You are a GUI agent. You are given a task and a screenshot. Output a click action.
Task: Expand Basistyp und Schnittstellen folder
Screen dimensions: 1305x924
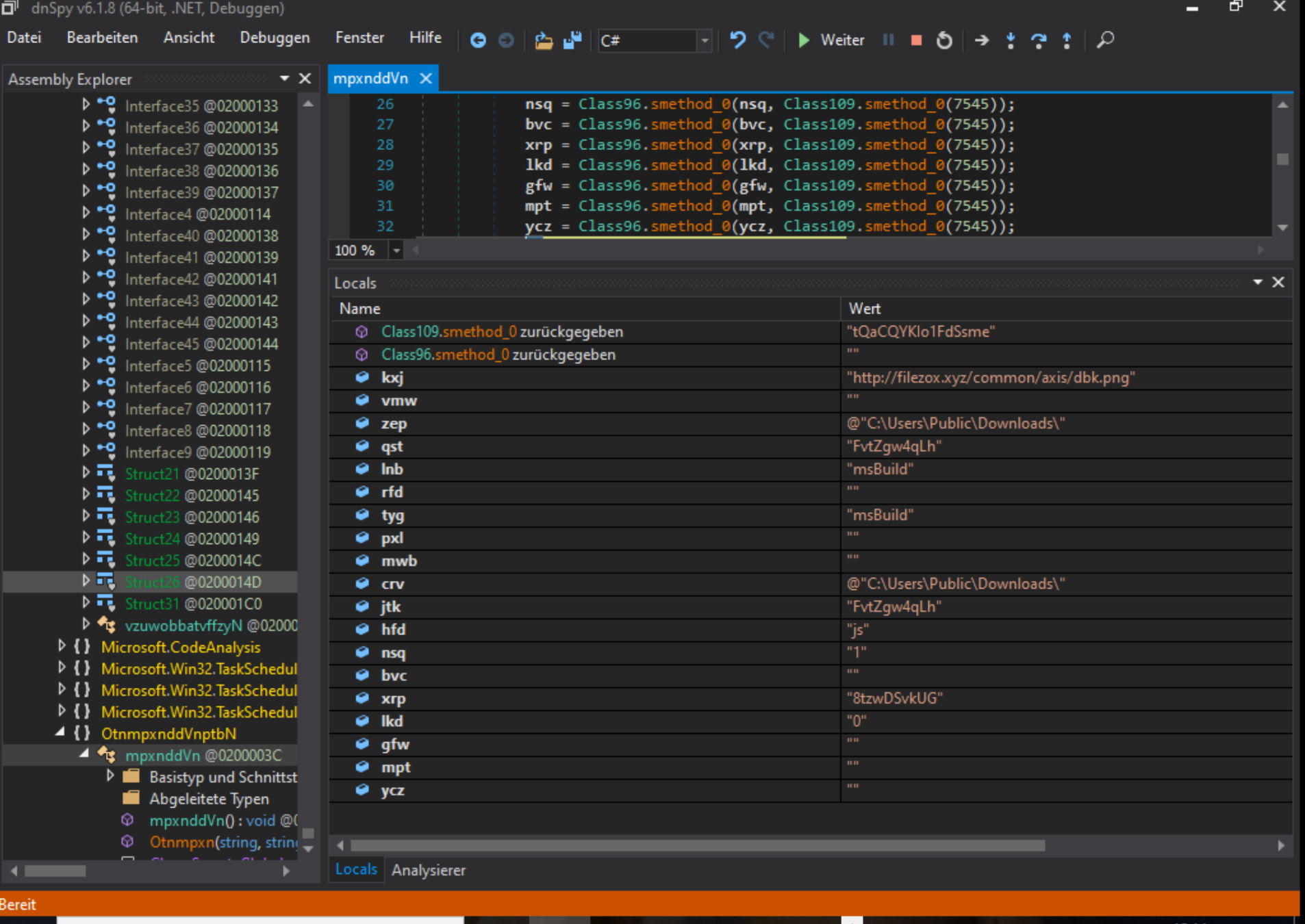coord(110,776)
